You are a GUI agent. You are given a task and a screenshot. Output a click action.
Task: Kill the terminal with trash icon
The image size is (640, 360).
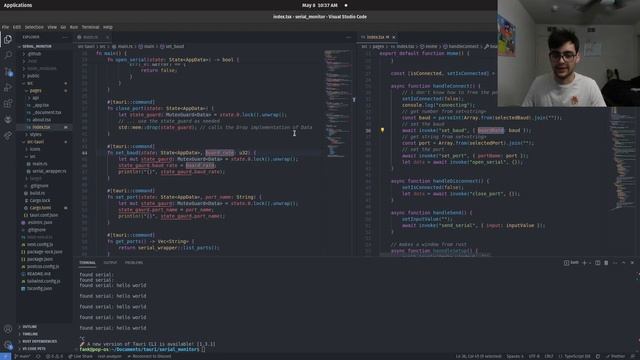[606, 263]
